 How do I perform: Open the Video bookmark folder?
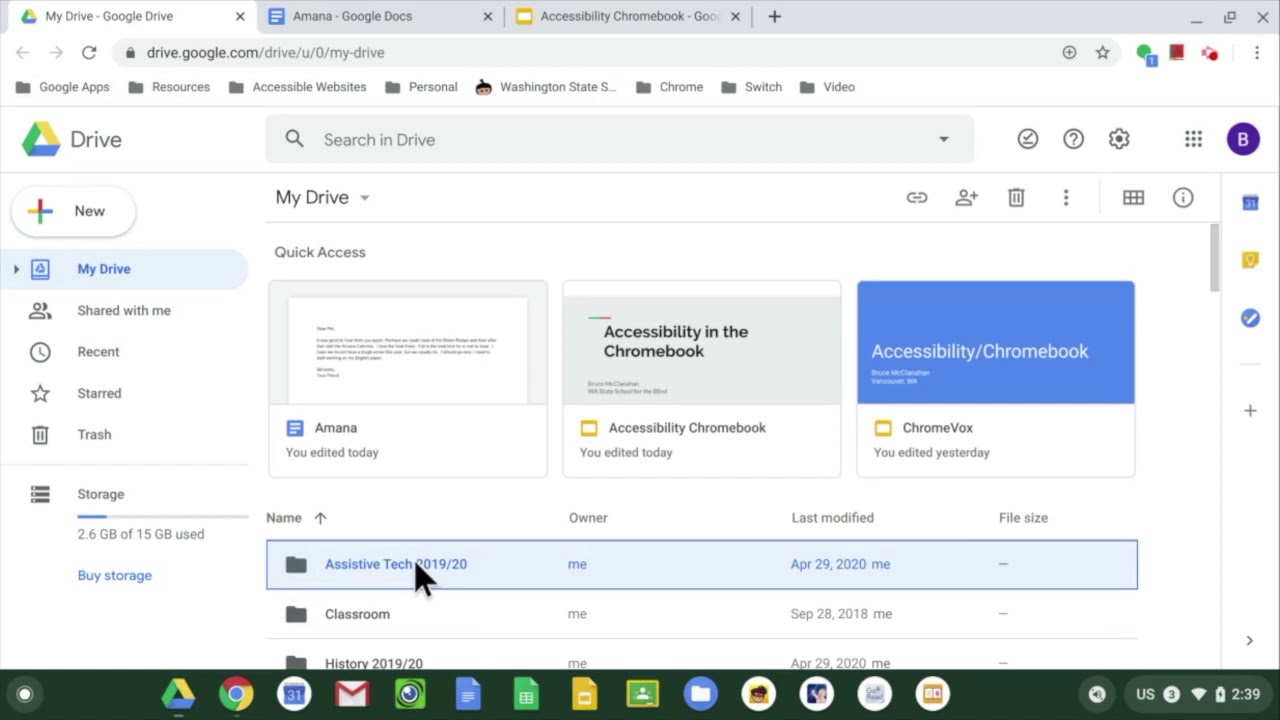click(827, 87)
